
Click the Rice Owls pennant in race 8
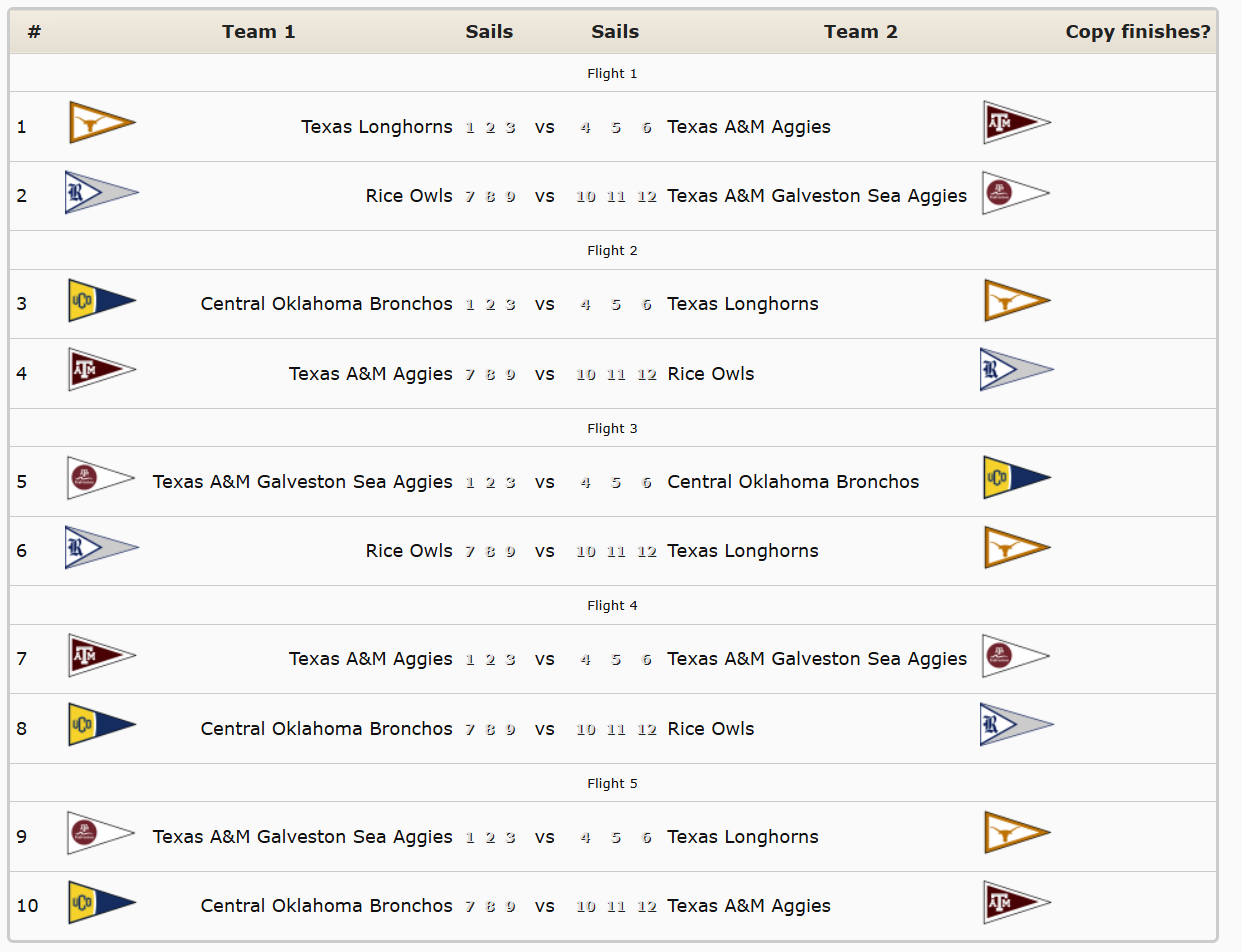[1016, 725]
